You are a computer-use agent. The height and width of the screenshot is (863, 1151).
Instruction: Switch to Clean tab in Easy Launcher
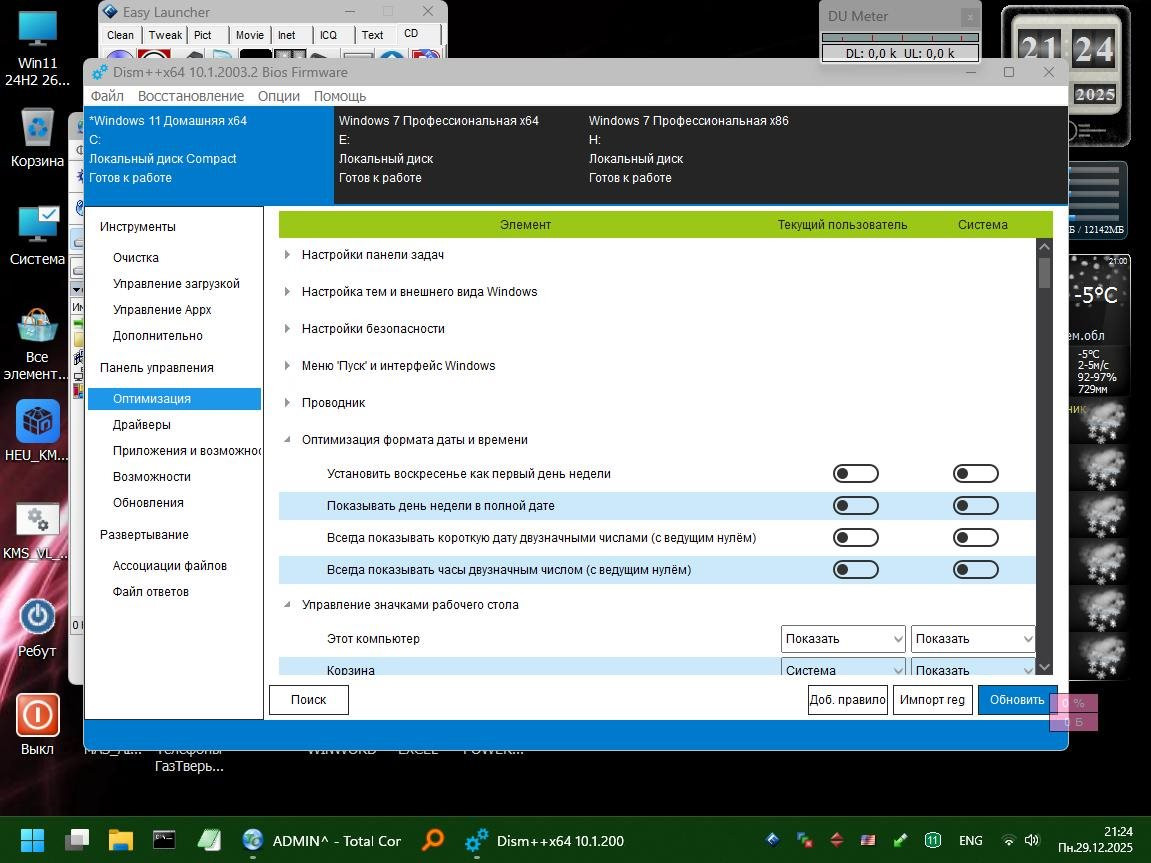point(120,35)
